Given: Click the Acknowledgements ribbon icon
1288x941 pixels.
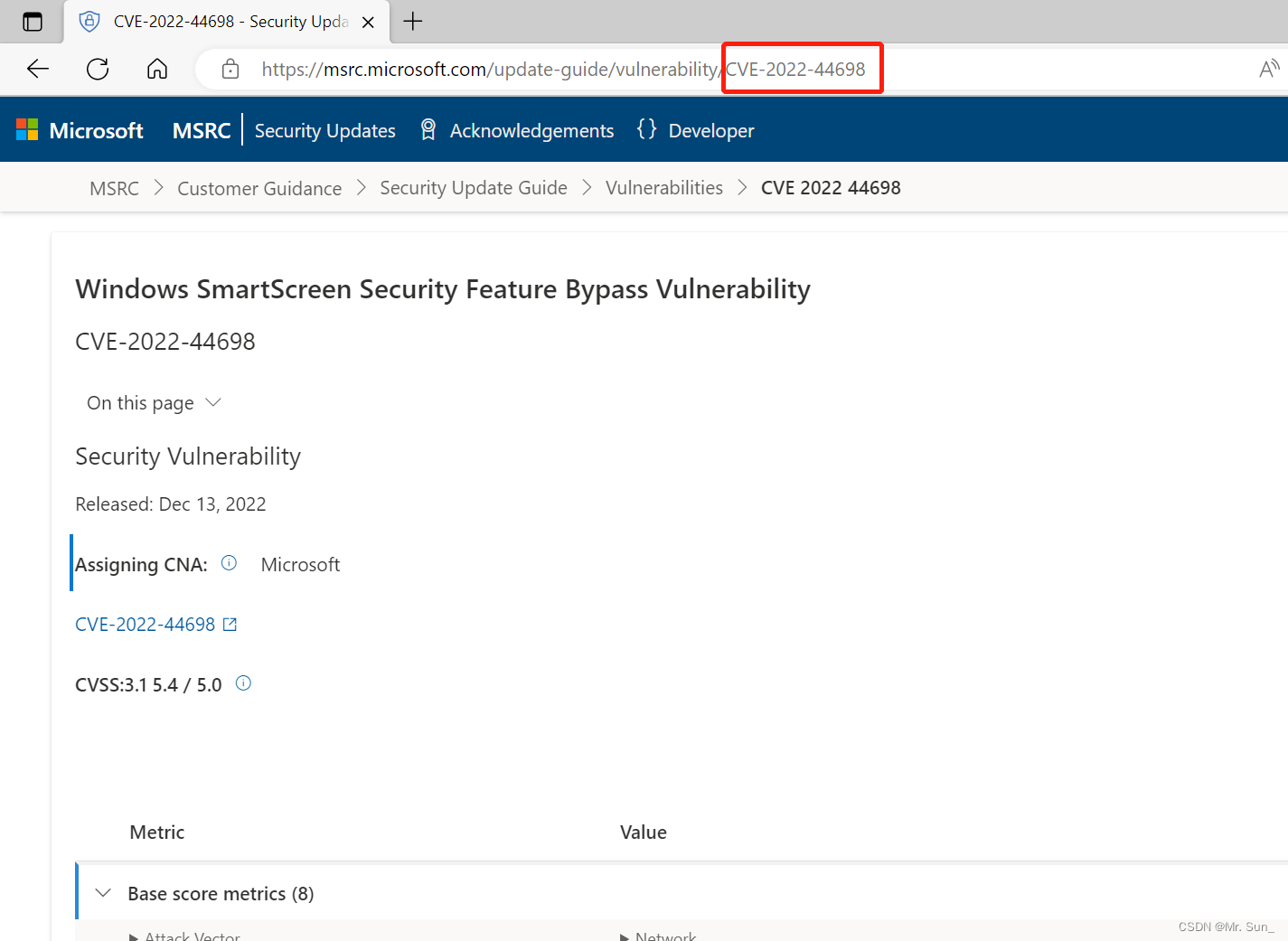Looking at the screenshot, I should point(428,130).
